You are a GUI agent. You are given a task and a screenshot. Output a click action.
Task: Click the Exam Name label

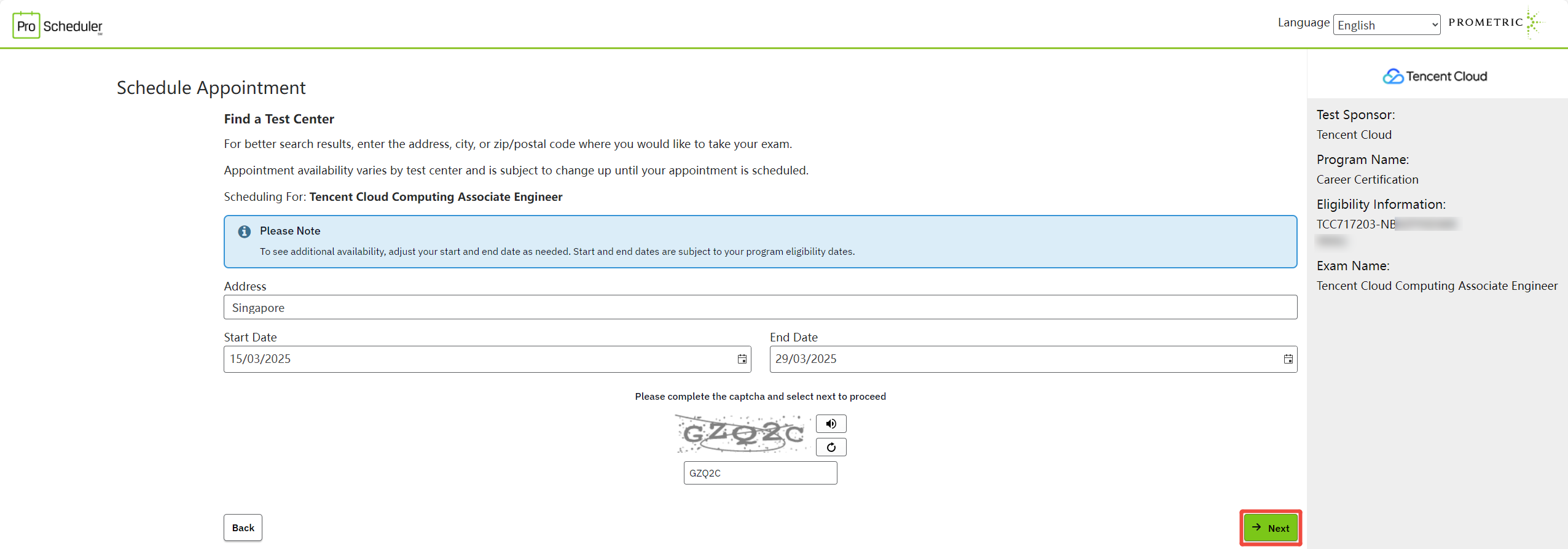[1352, 266]
